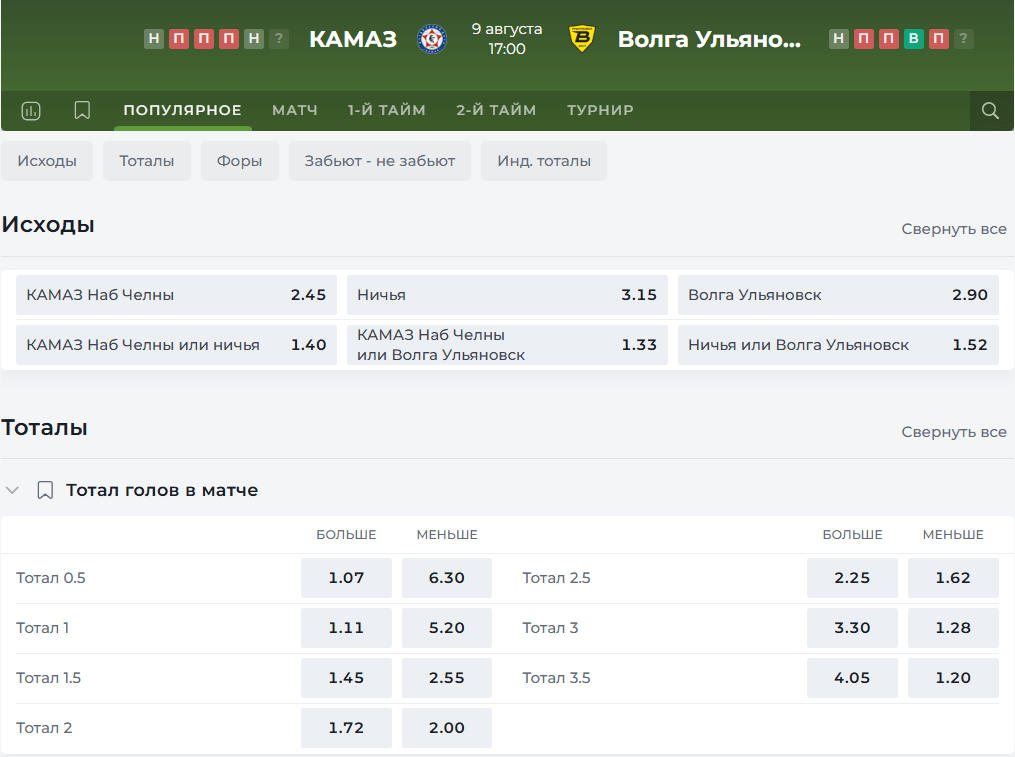
Task: Open the match statistics chart icon
Action: [31, 111]
